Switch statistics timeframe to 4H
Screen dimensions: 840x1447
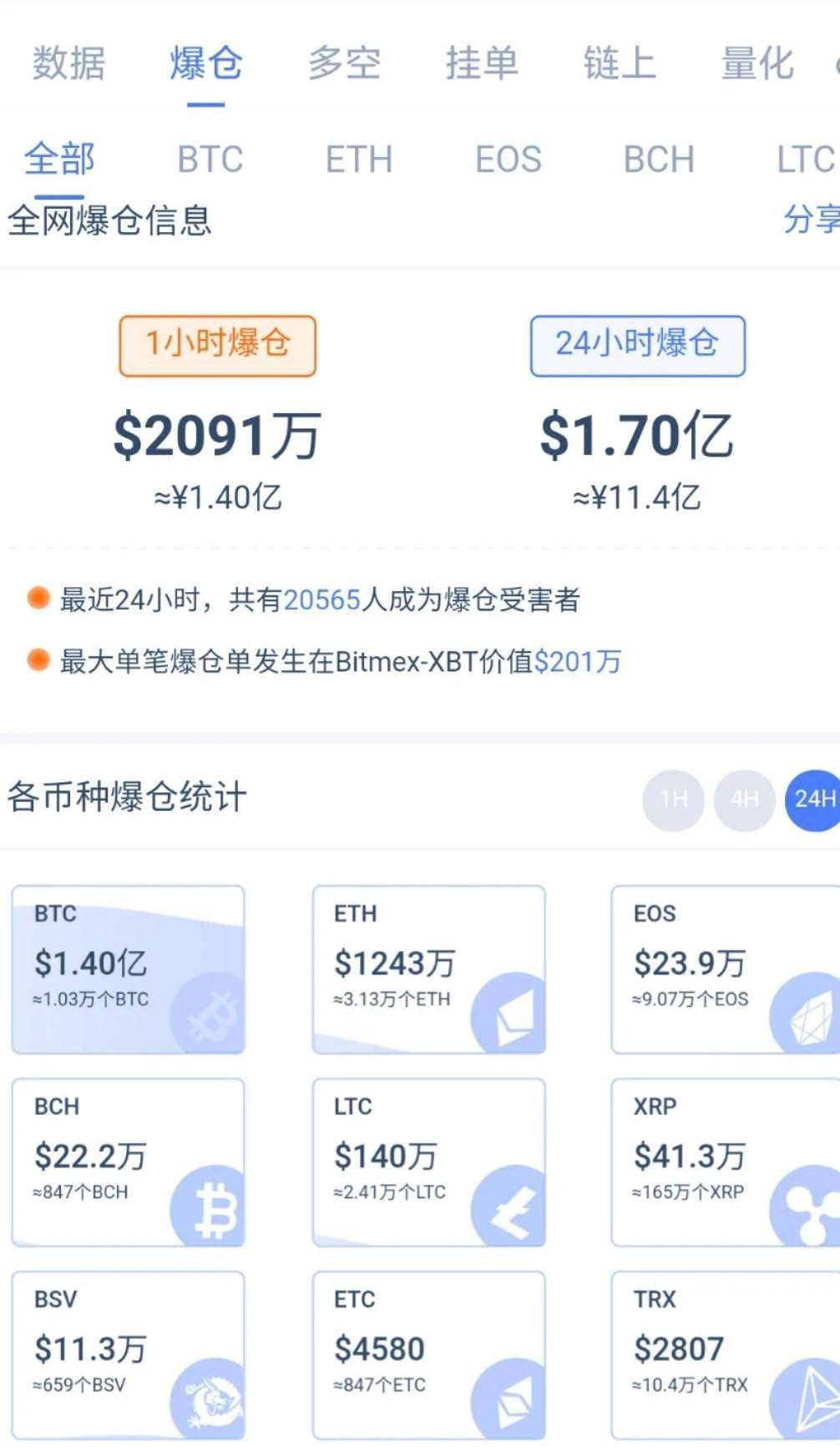click(x=744, y=800)
